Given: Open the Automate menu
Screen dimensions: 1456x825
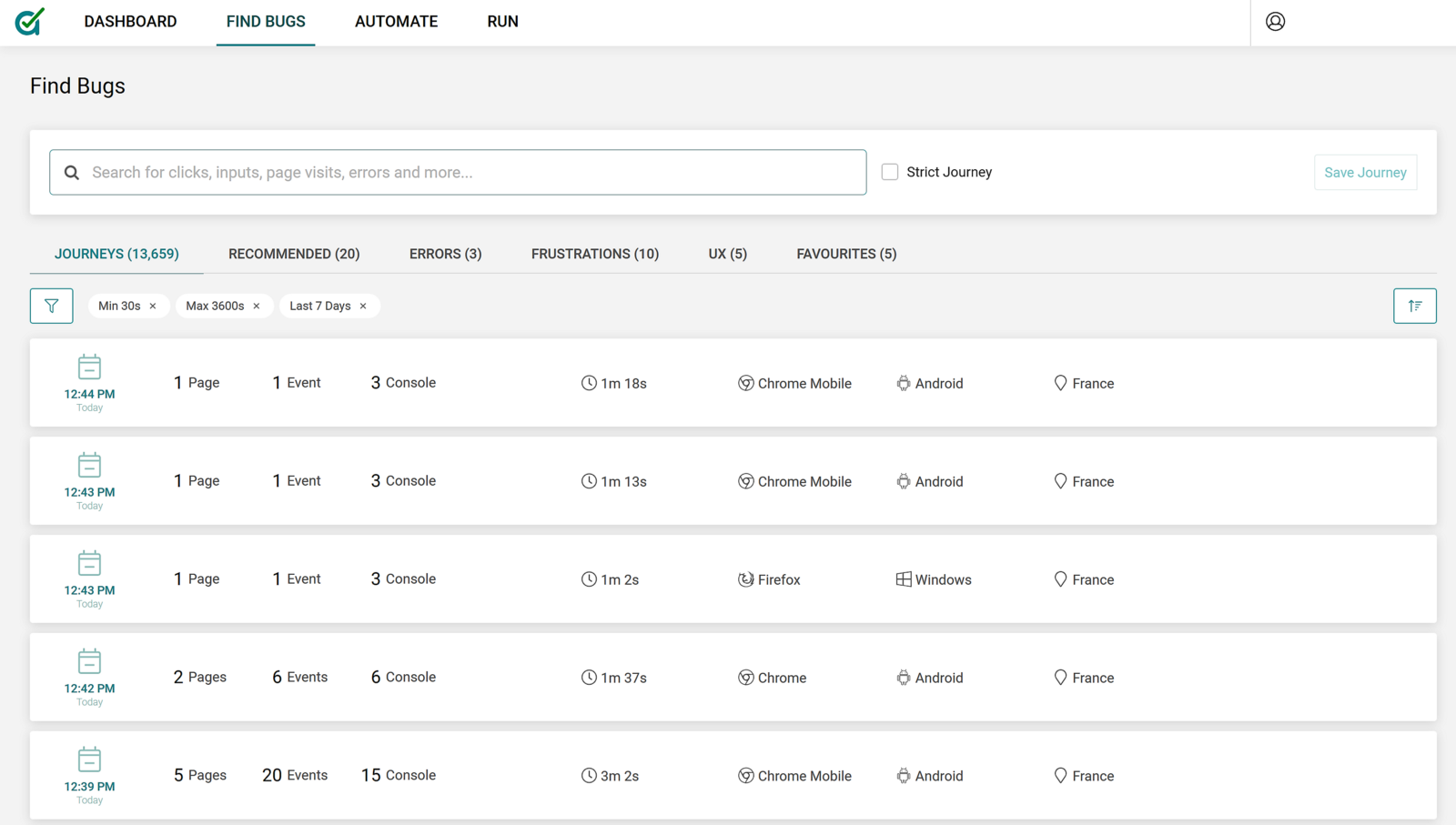Looking at the screenshot, I should click(396, 22).
